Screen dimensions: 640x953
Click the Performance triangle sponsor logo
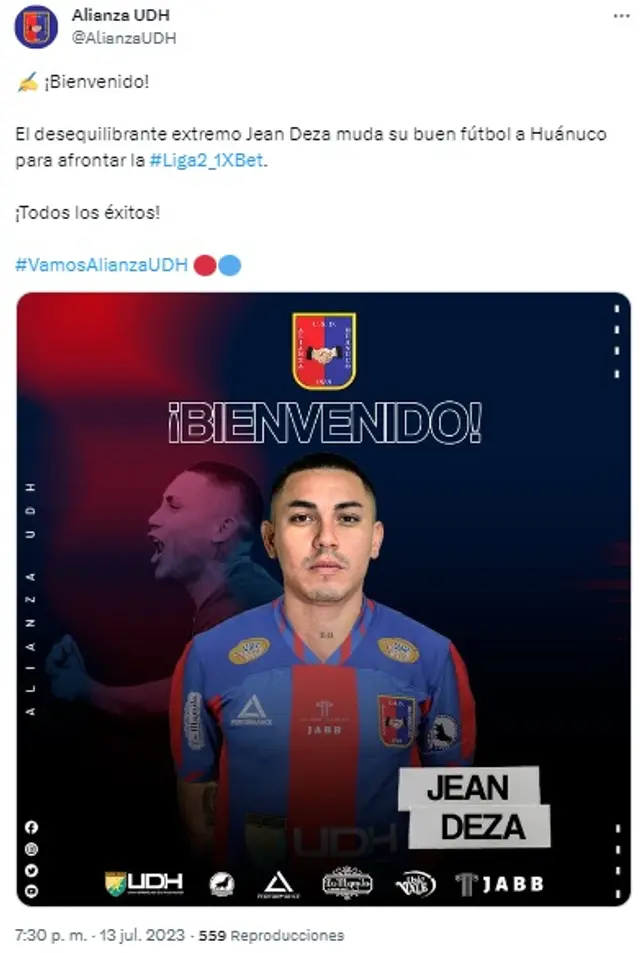[x=278, y=884]
